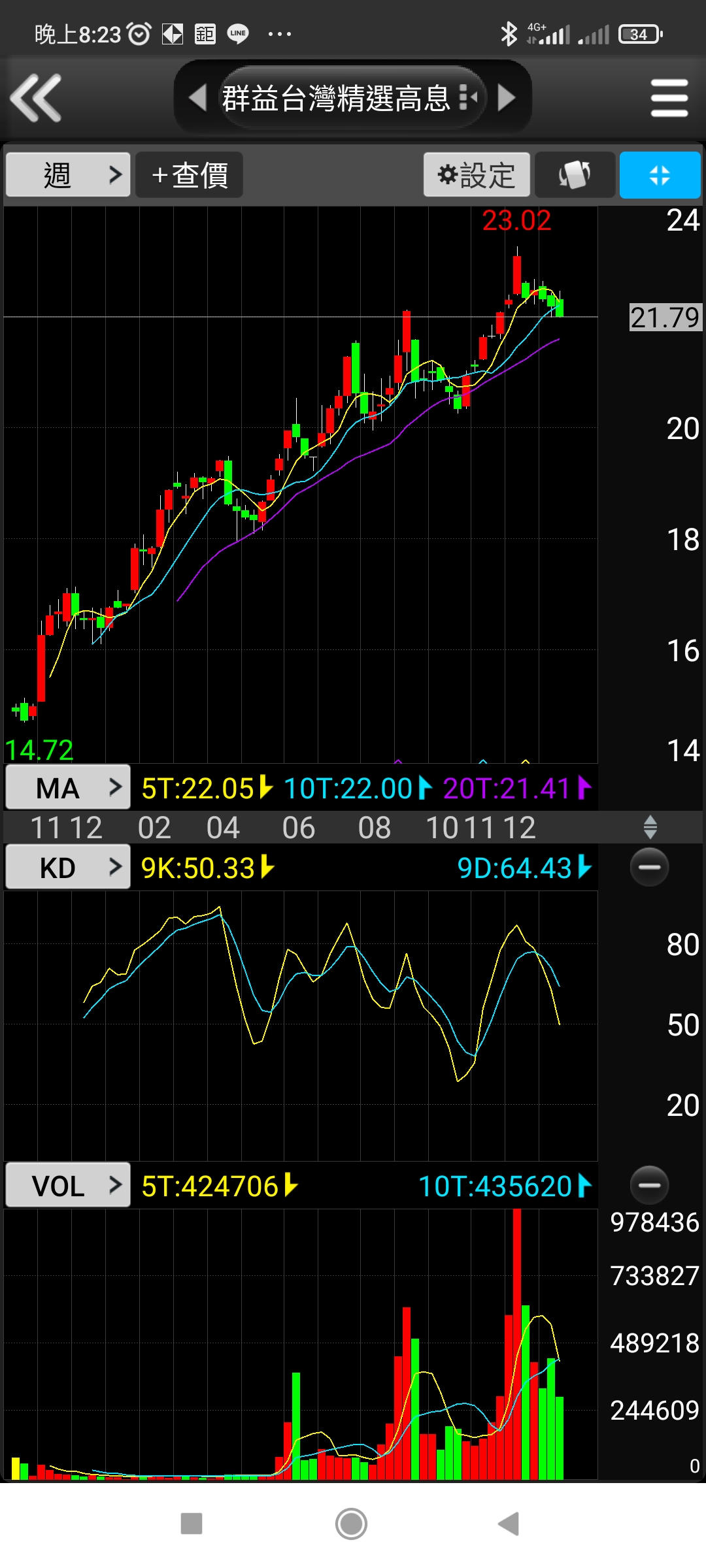The width and height of the screenshot is (706, 1568).
Task: Open the KD indicator selector
Action: point(68,868)
